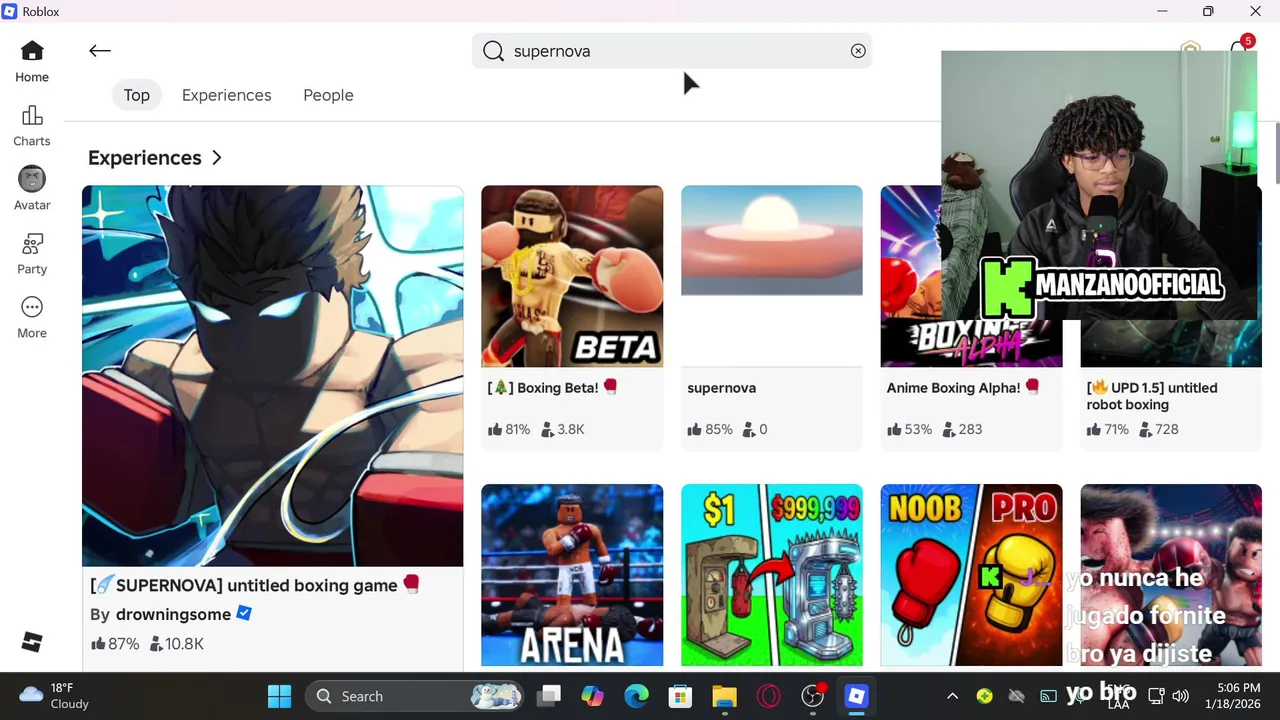Switch to the Experiences tab
The height and width of the screenshot is (720, 1280).
(227, 95)
